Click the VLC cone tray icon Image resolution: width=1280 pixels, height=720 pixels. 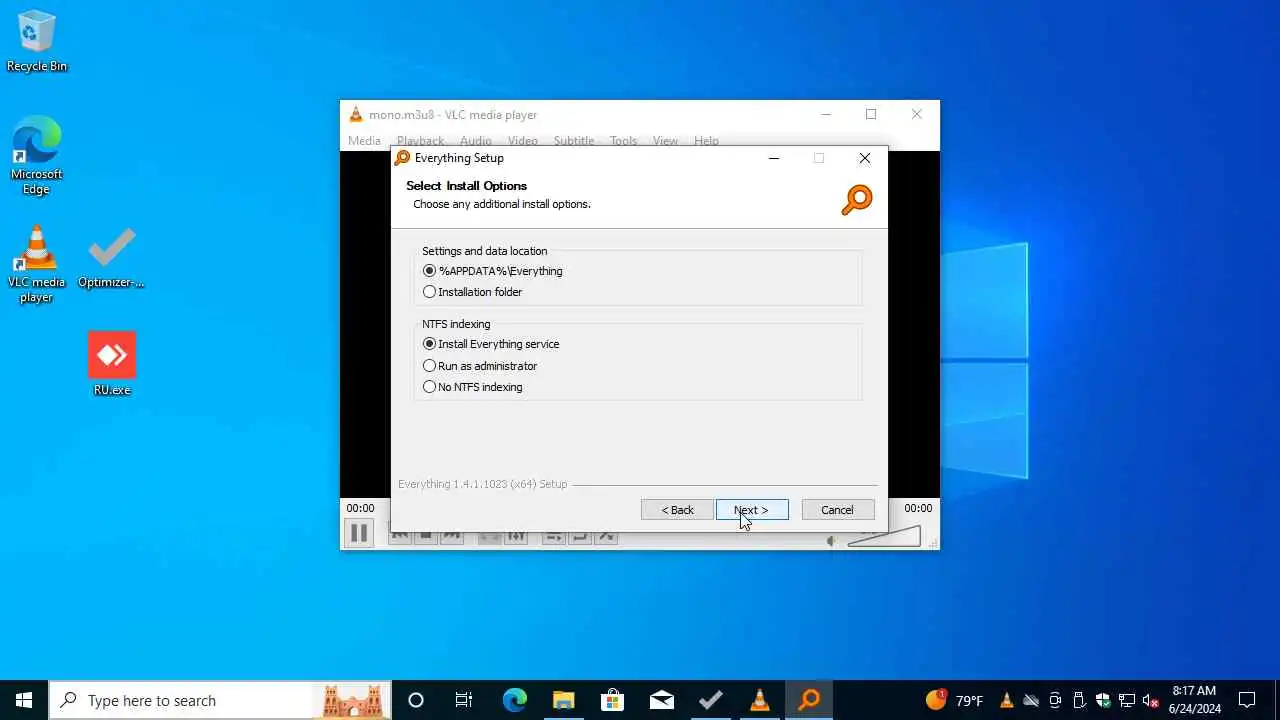tap(1007, 700)
